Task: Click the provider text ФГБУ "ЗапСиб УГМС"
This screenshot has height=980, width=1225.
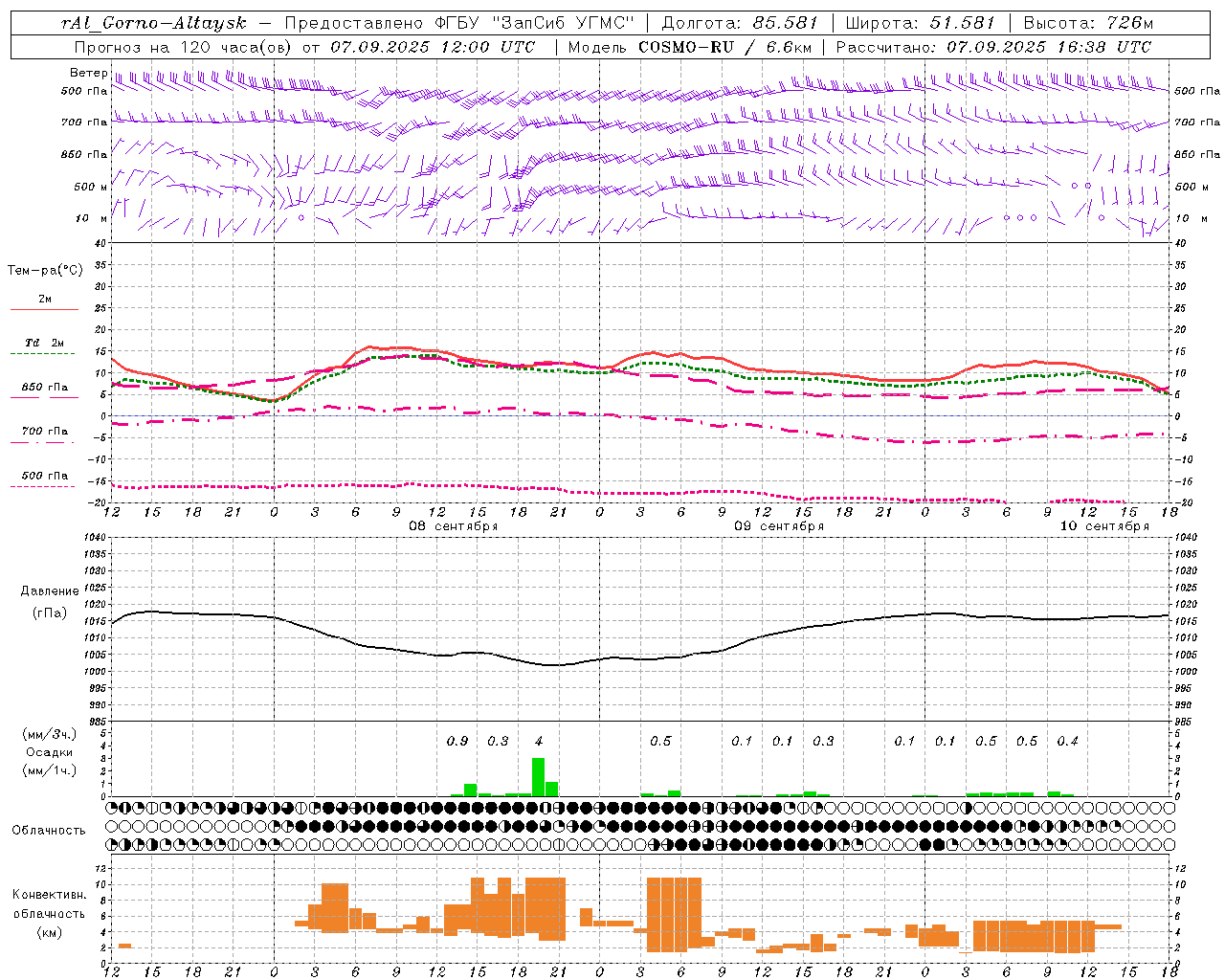Action: 537,23
